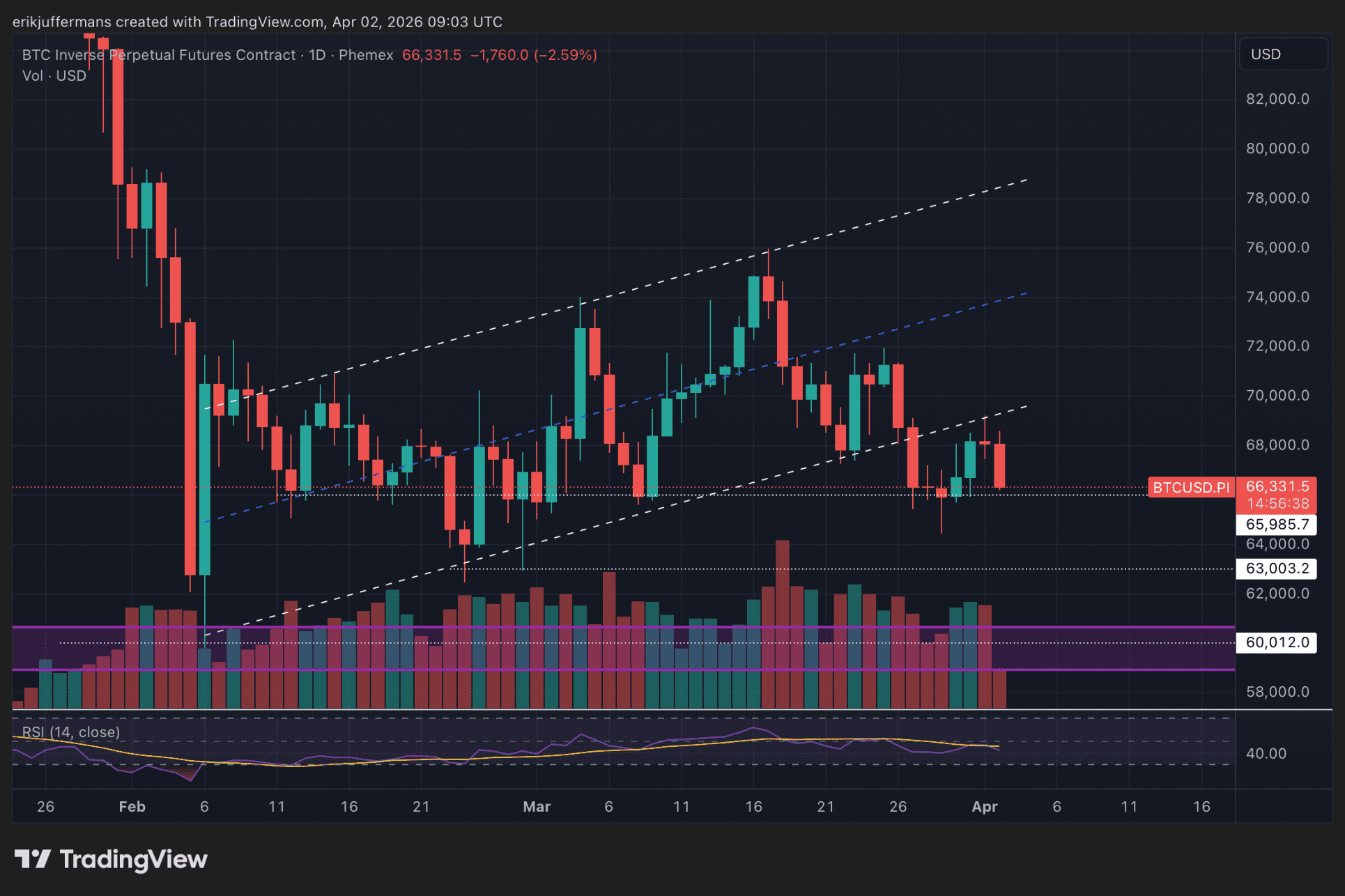The image size is (1345, 896).
Task: Click the 1D interval in chart legend
Action: tap(317, 55)
